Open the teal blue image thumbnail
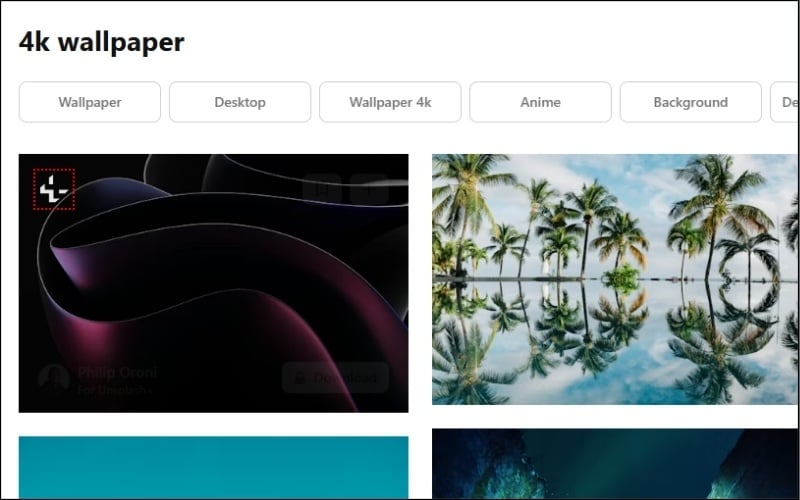The width and height of the screenshot is (800, 500). [x=213, y=467]
